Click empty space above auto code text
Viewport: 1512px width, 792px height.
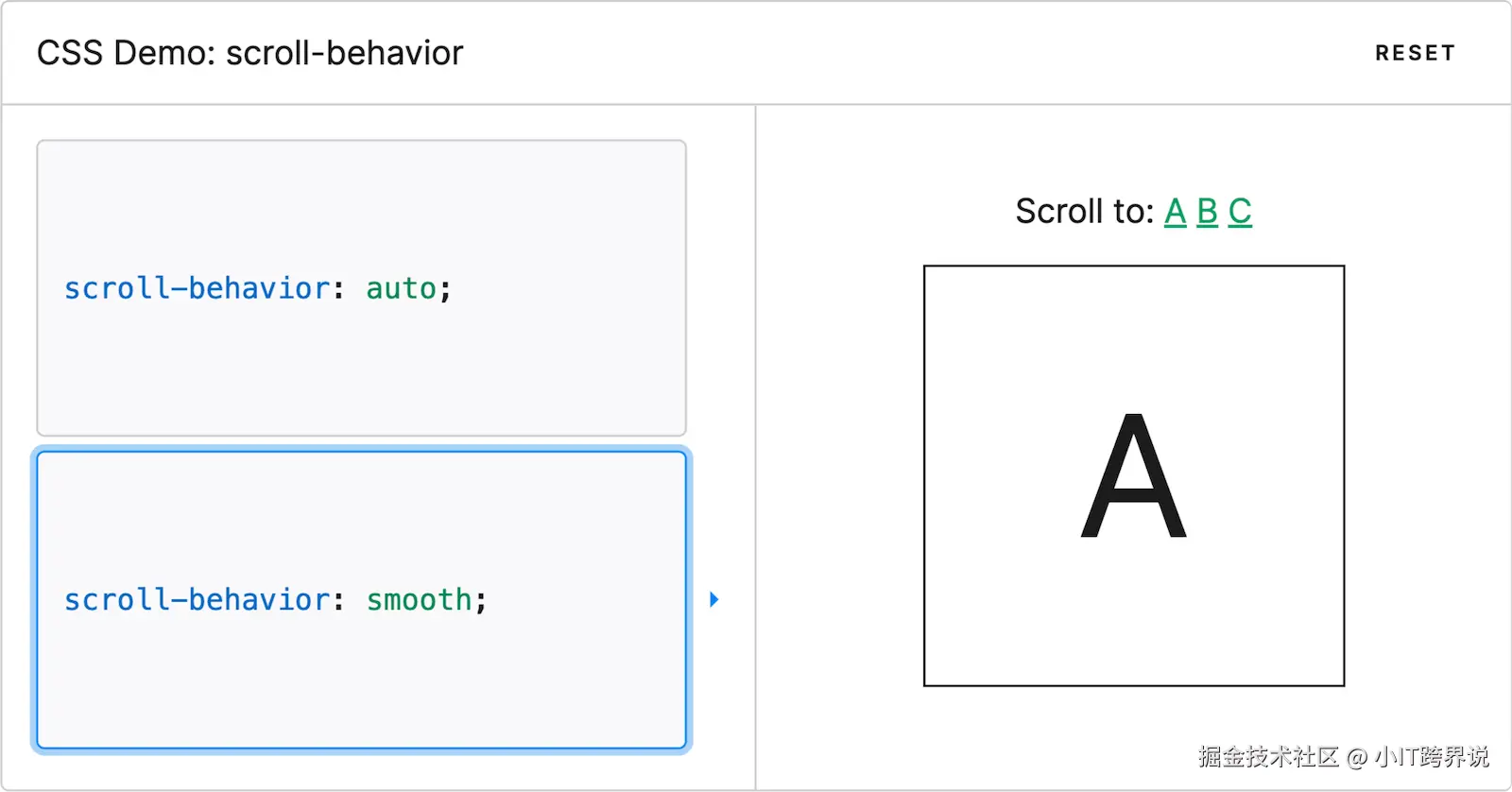pyautogui.click(x=361, y=198)
